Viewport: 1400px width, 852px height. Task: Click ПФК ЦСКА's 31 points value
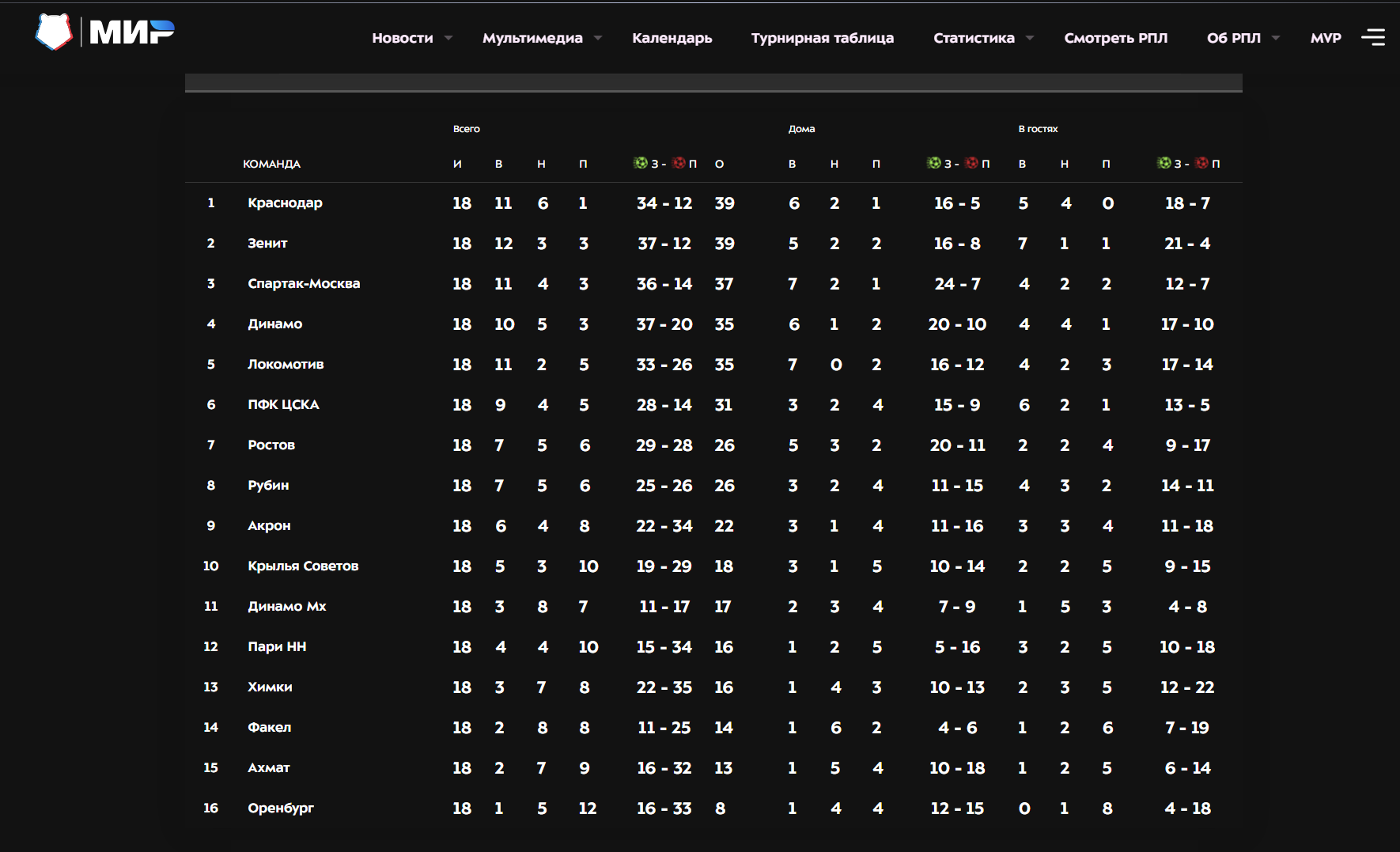point(724,405)
